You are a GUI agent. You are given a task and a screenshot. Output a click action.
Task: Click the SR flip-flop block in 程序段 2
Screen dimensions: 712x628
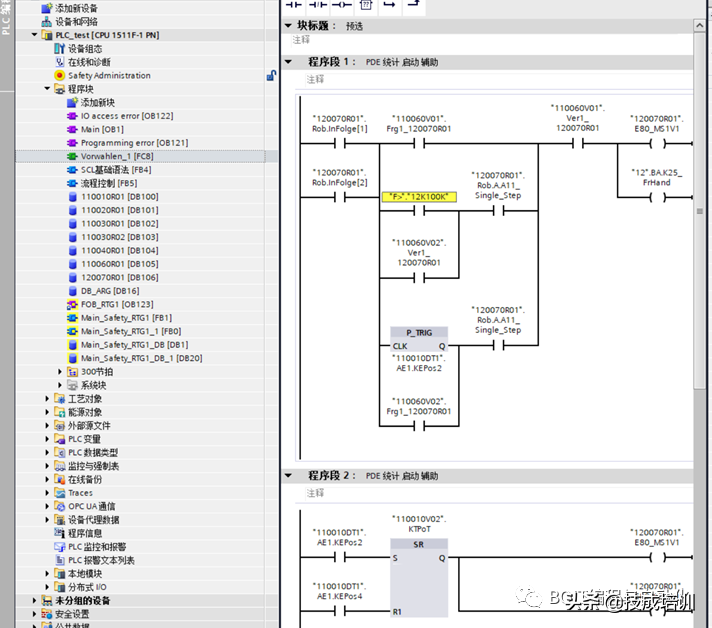click(418, 543)
